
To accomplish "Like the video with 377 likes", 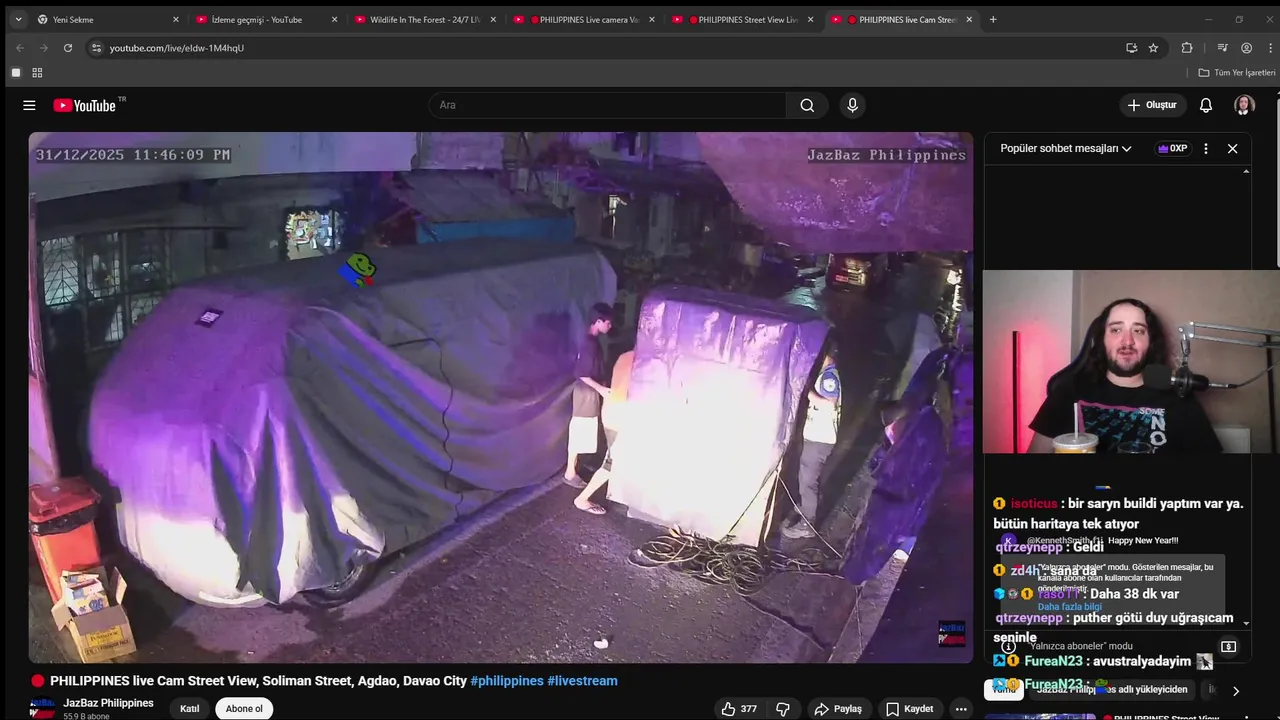I will 739,709.
